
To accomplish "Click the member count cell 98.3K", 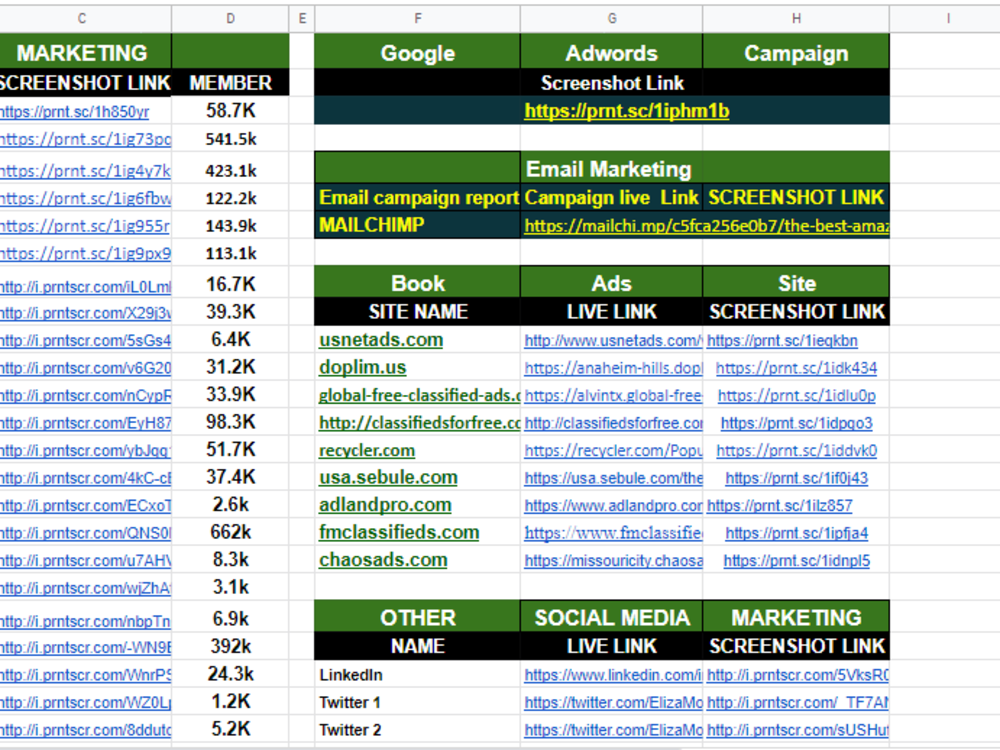I will coord(230,422).
